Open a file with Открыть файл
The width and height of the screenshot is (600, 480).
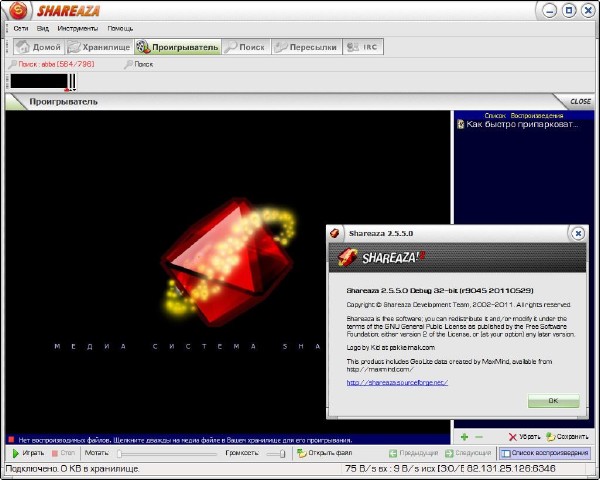click(x=324, y=453)
